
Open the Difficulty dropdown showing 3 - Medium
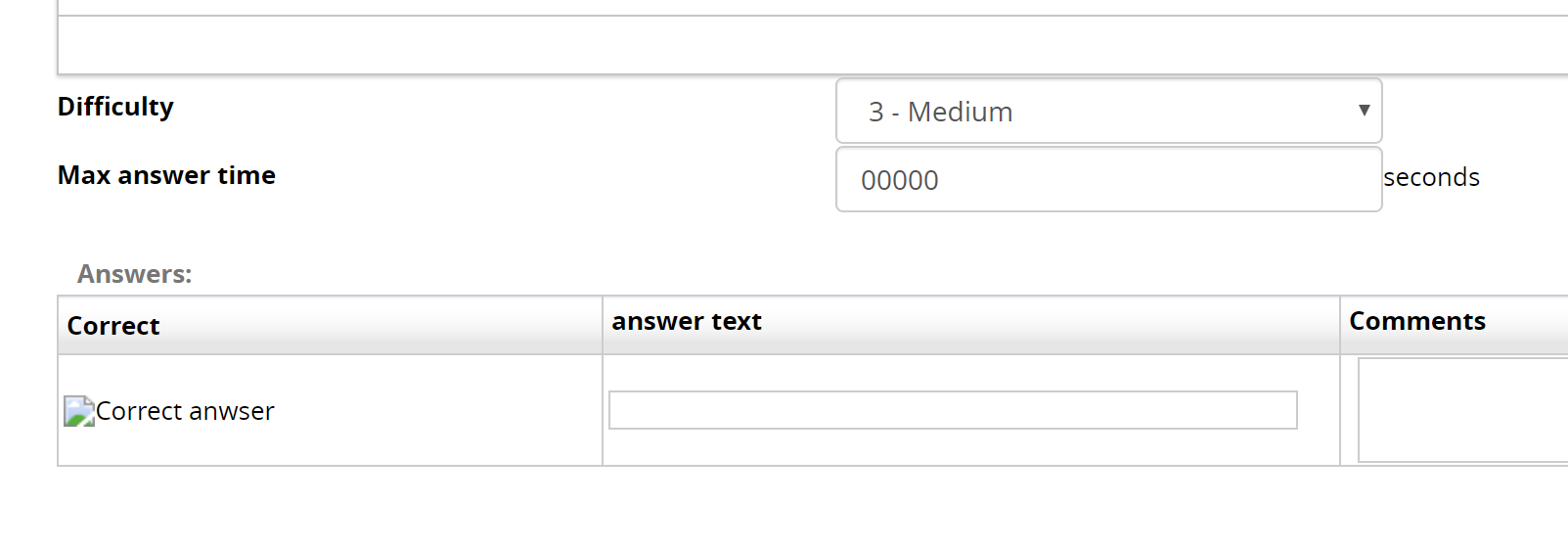[x=1108, y=112]
